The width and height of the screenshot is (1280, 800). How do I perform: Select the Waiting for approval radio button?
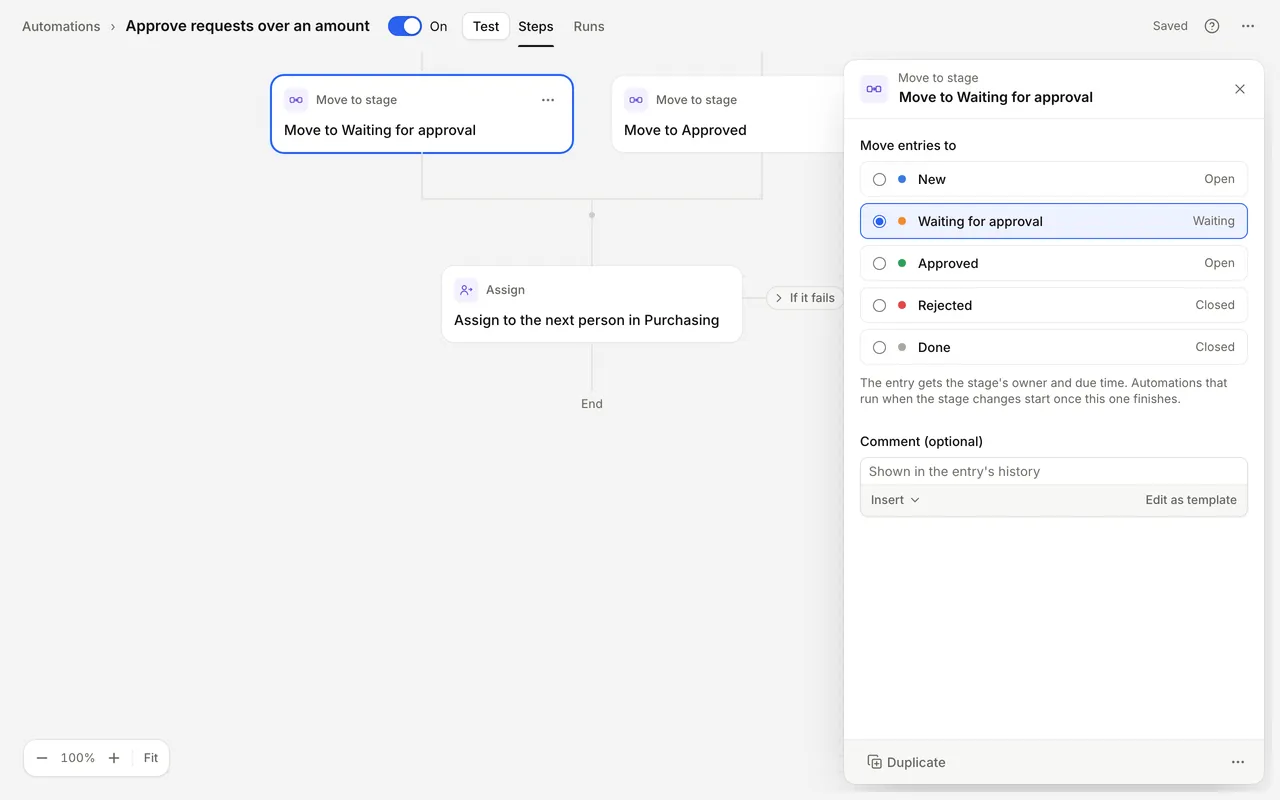pyautogui.click(x=879, y=222)
